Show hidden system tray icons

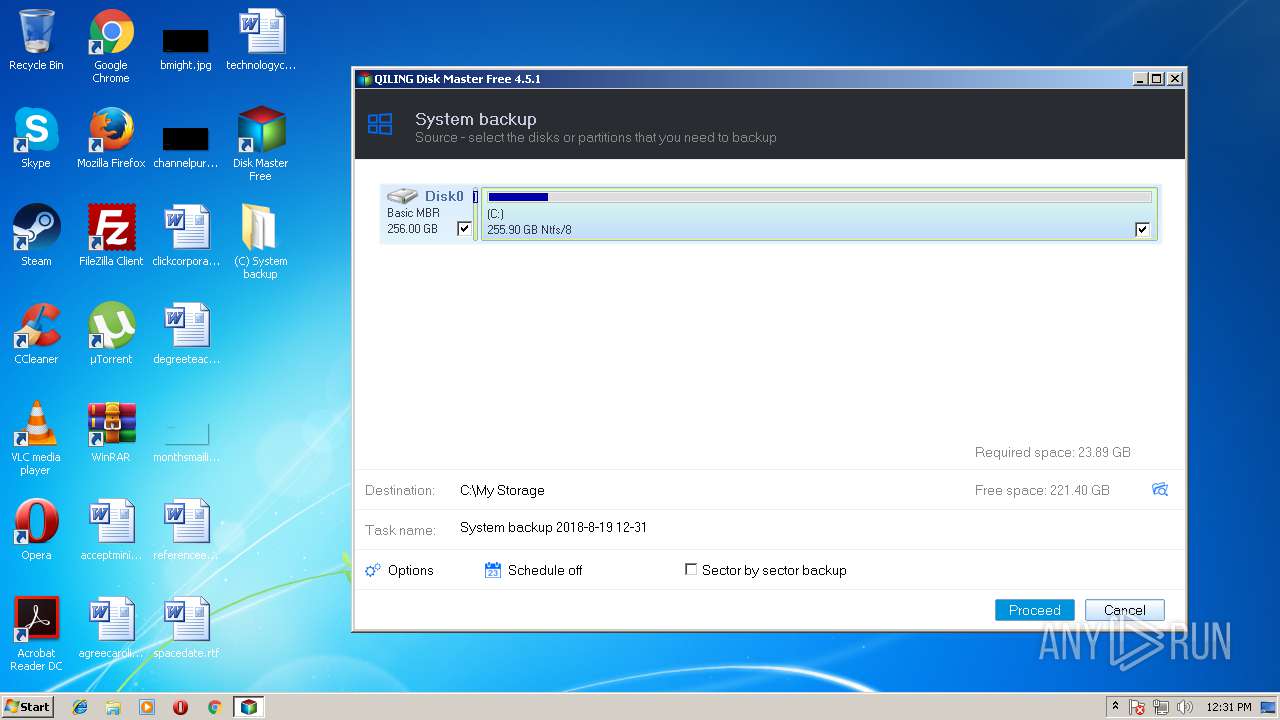pyautogui.click(x=1116, y=706)
